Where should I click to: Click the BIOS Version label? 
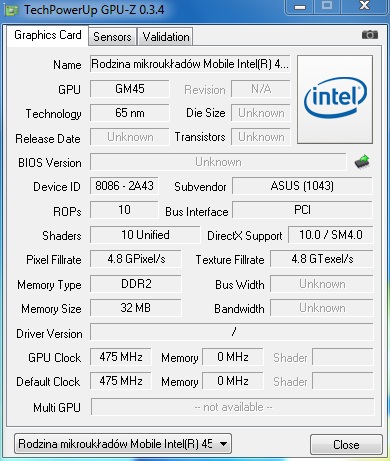[50, 163]
